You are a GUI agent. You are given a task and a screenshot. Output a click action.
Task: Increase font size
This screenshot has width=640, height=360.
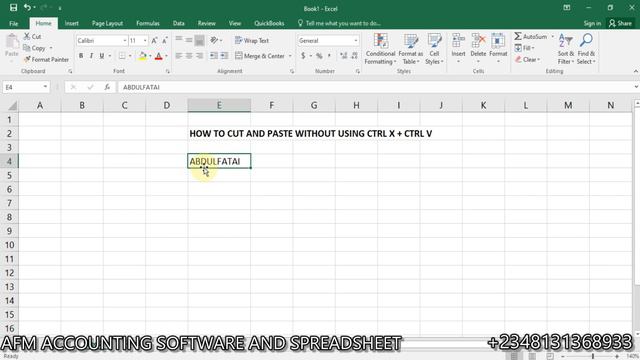(154, 40)
